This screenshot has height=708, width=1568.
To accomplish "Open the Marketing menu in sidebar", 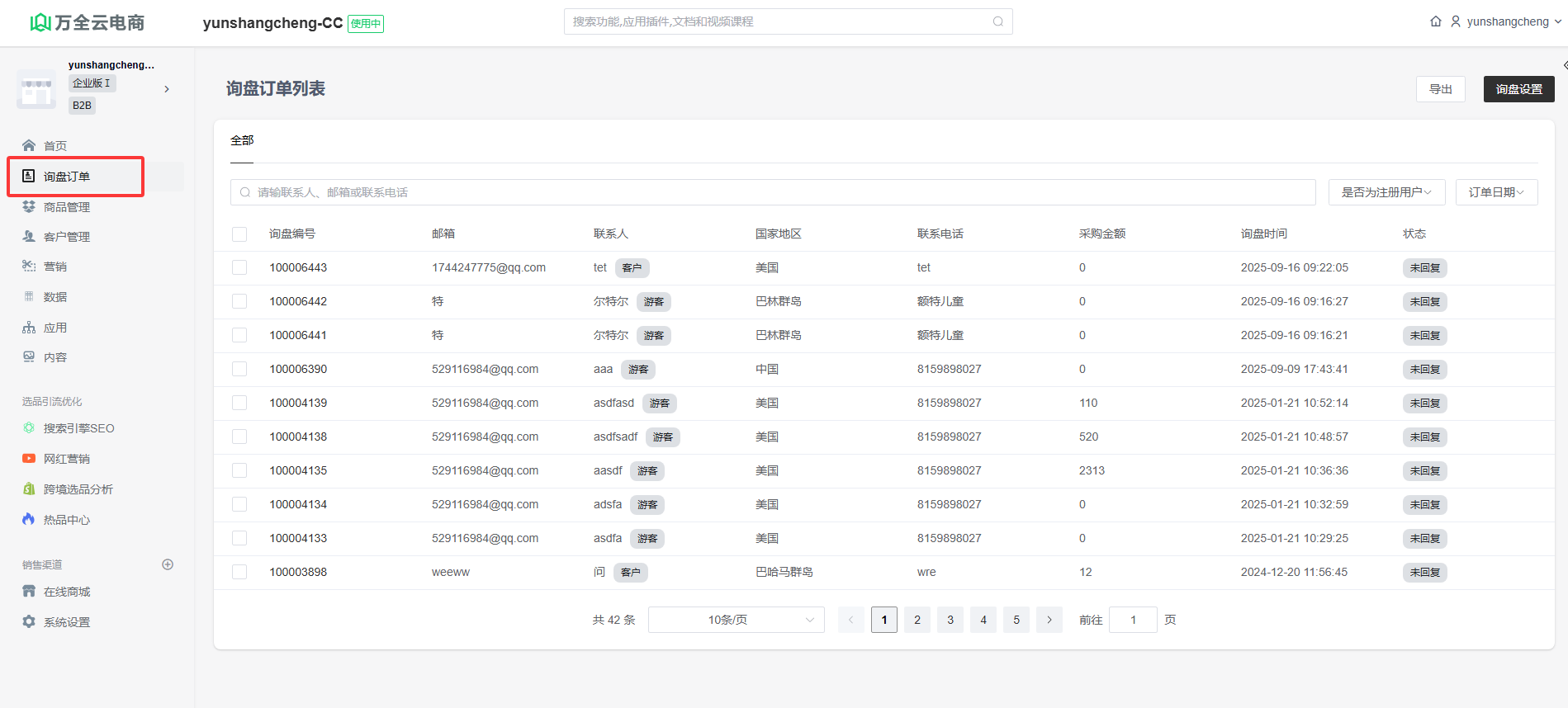I will tap(55, 267).
